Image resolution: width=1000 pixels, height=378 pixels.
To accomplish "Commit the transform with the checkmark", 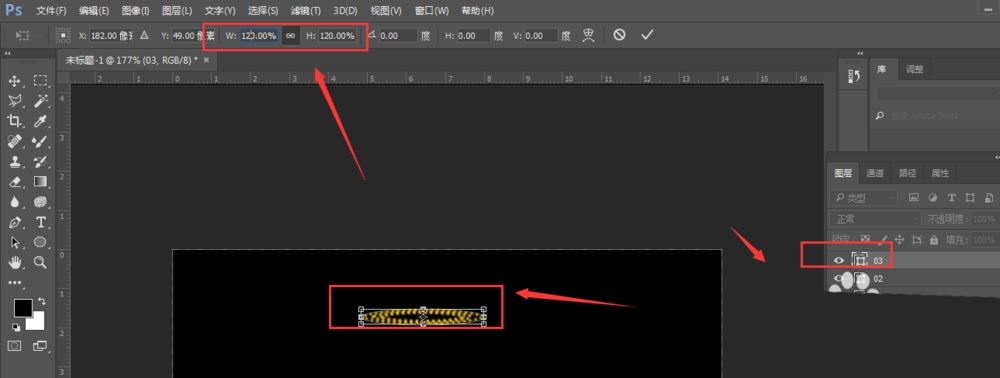I will pyautogui.click(x=647, y=35).
